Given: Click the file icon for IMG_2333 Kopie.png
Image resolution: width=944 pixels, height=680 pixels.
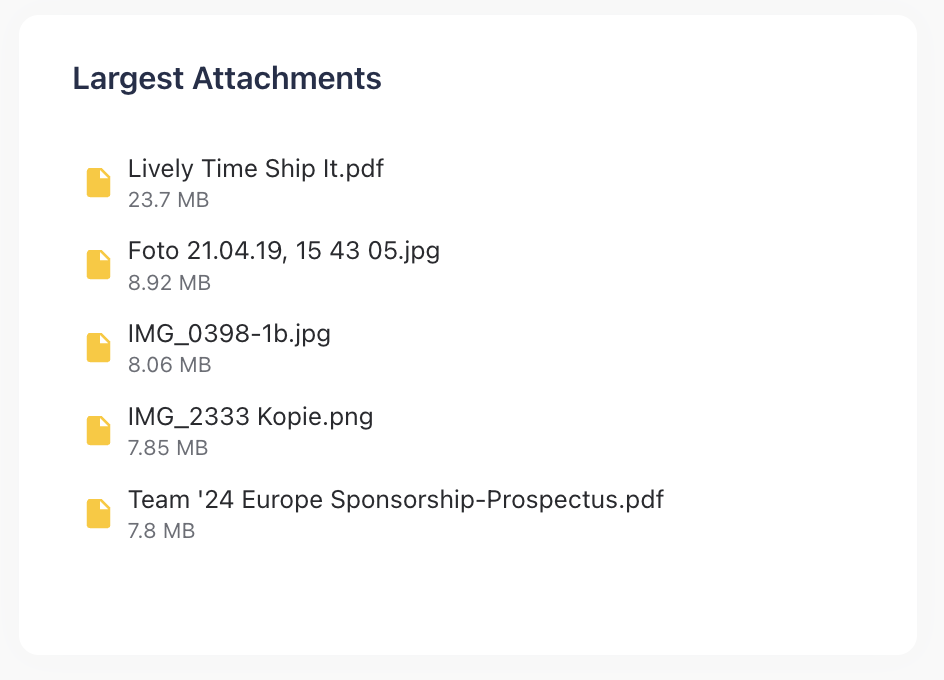Looking at the screenshot, I should (x=98, y=430).
